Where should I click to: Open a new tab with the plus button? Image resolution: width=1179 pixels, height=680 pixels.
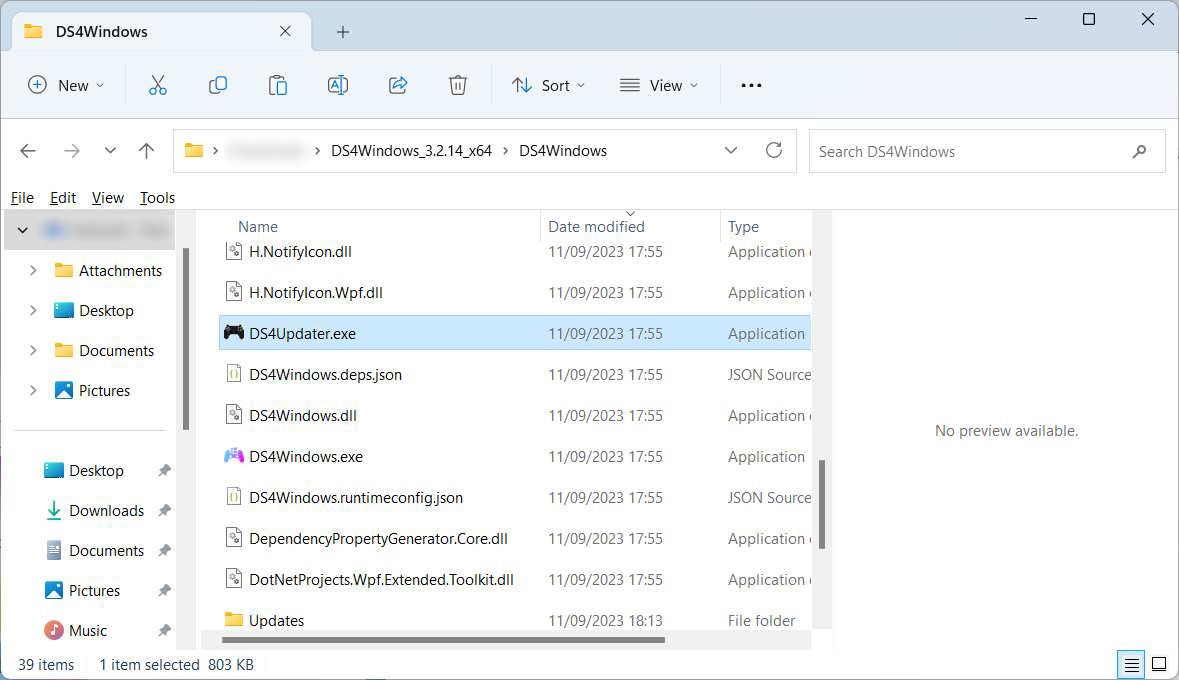click(x=343, y=31)
